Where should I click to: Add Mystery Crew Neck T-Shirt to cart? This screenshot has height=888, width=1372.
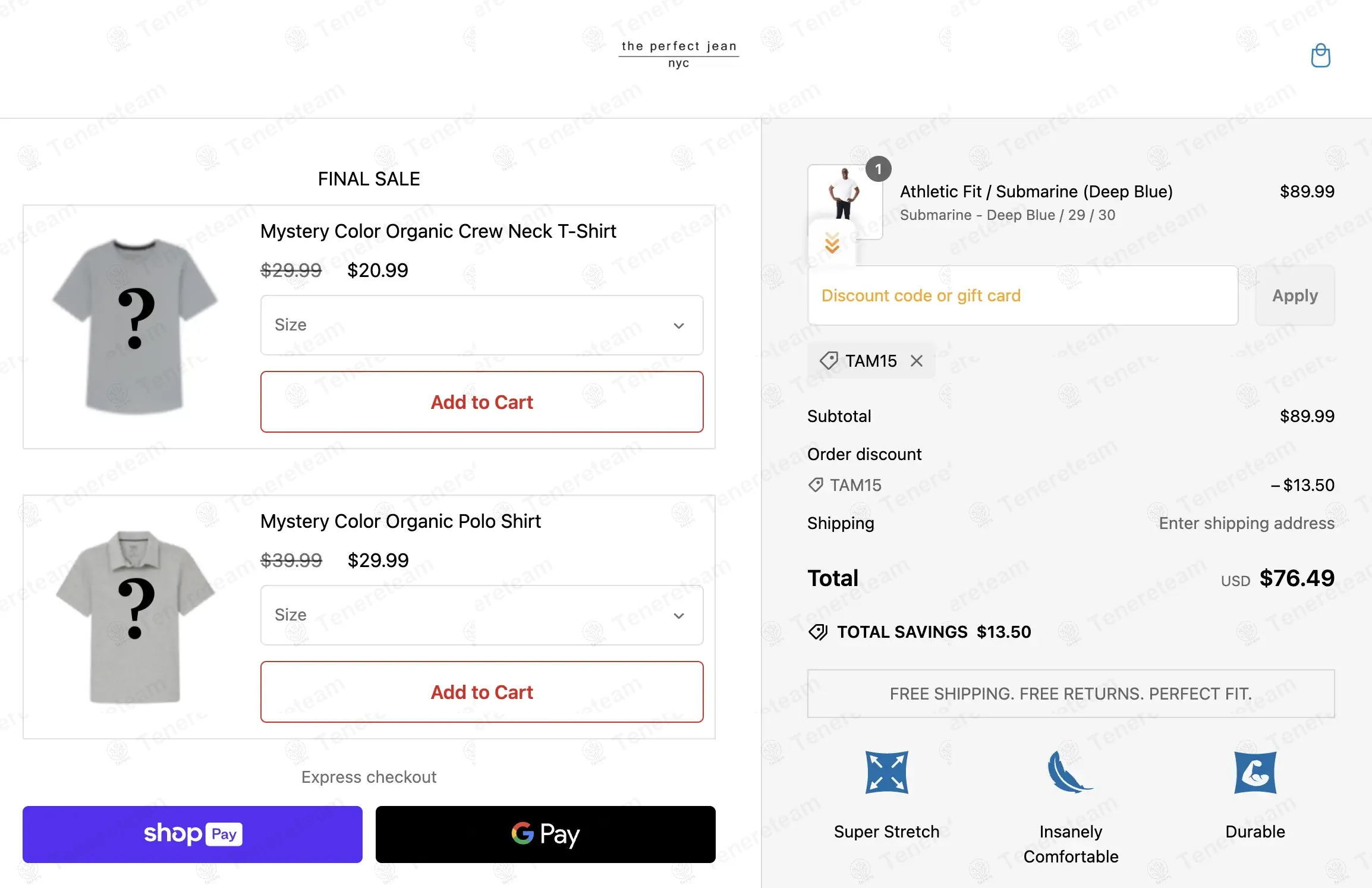coord(482,402)
